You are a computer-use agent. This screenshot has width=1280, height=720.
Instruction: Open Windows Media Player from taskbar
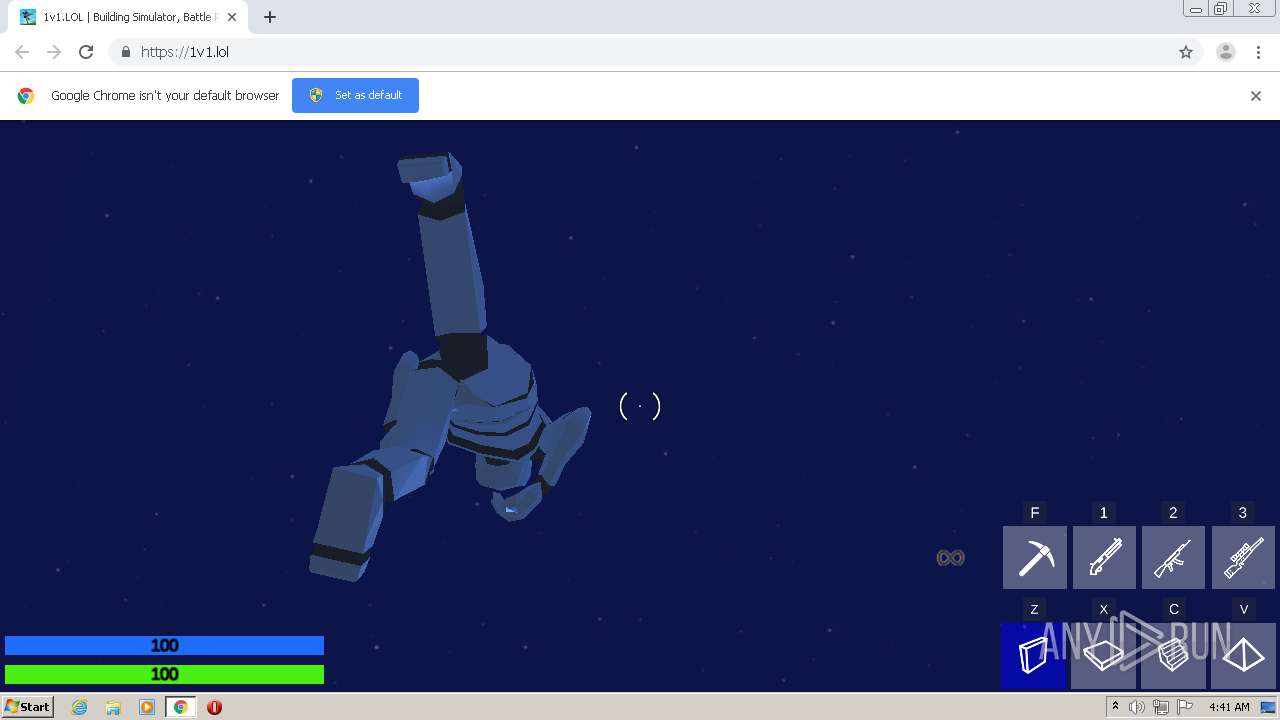tap(147, 707)
